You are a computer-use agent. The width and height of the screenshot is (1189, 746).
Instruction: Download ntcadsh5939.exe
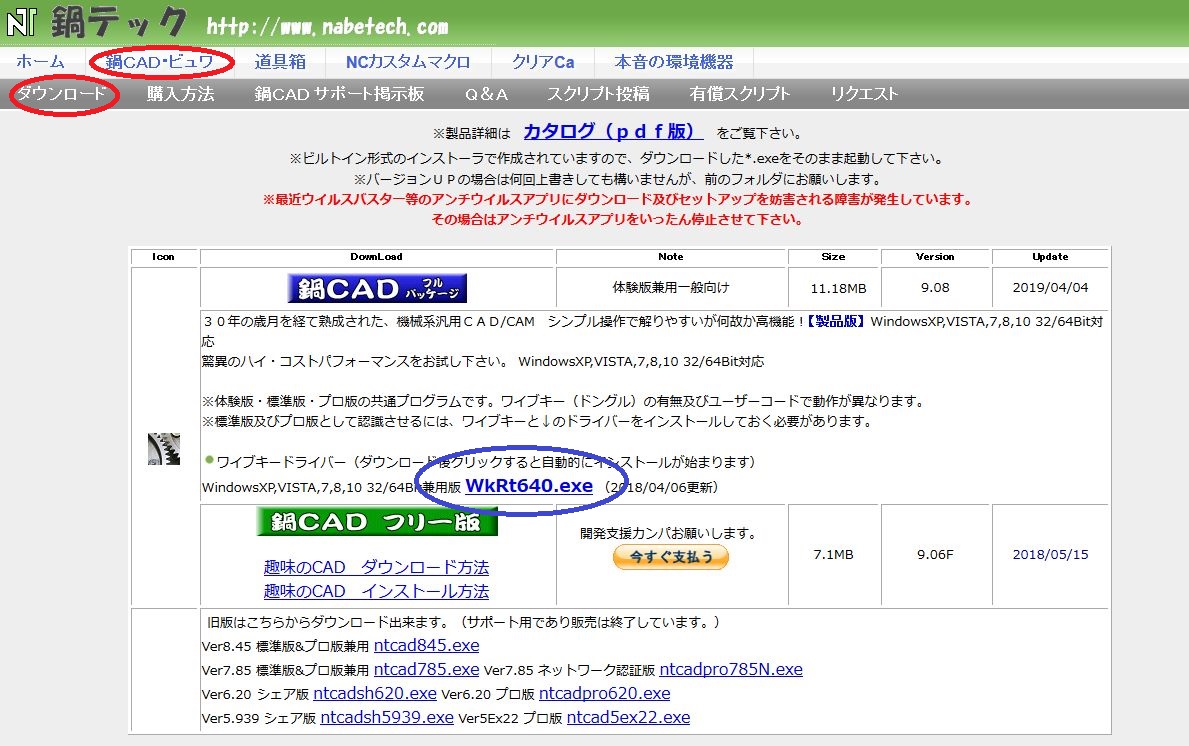coord(387,717)
